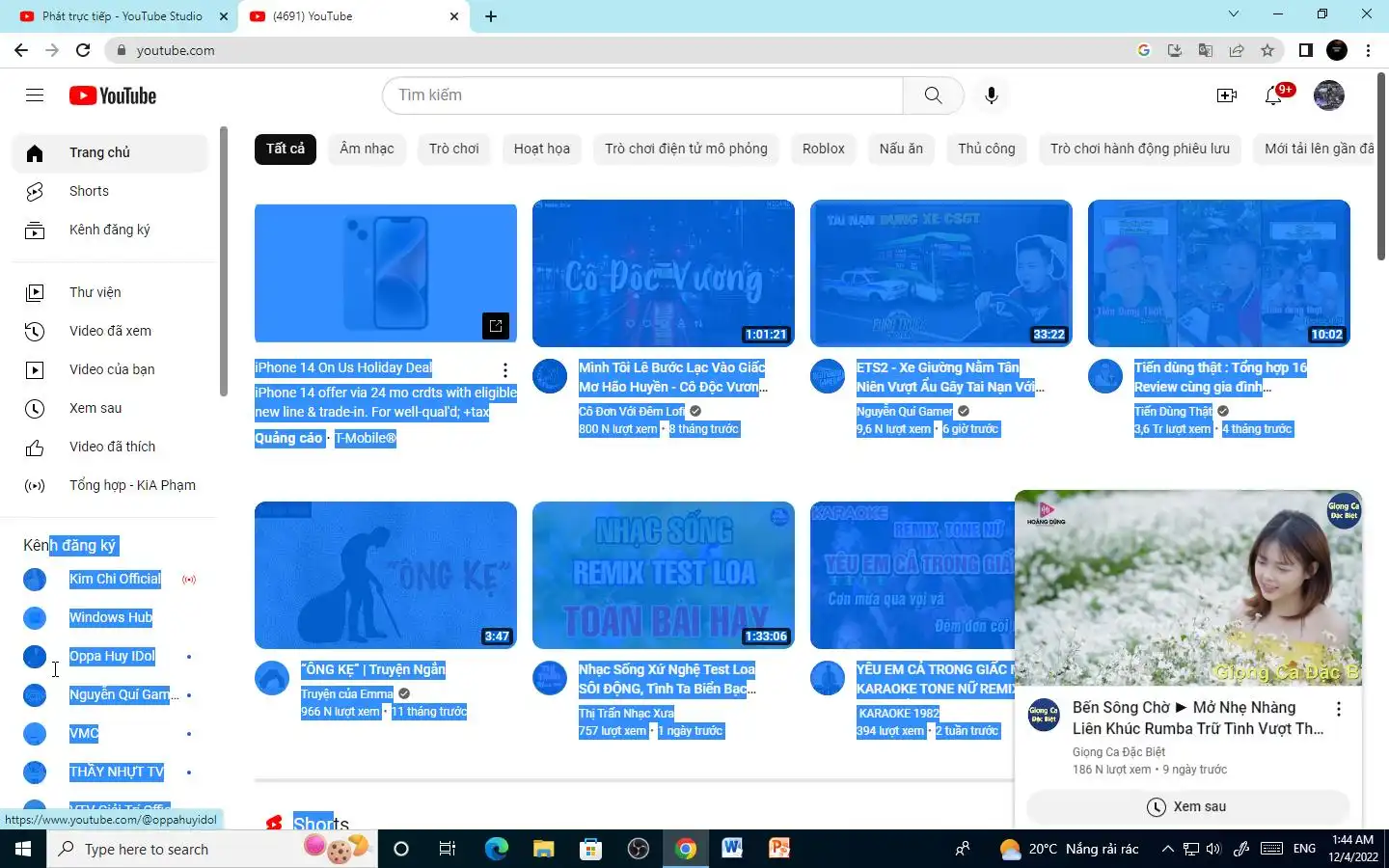Open Kim Chi Official channel

(x=110, y=579)
